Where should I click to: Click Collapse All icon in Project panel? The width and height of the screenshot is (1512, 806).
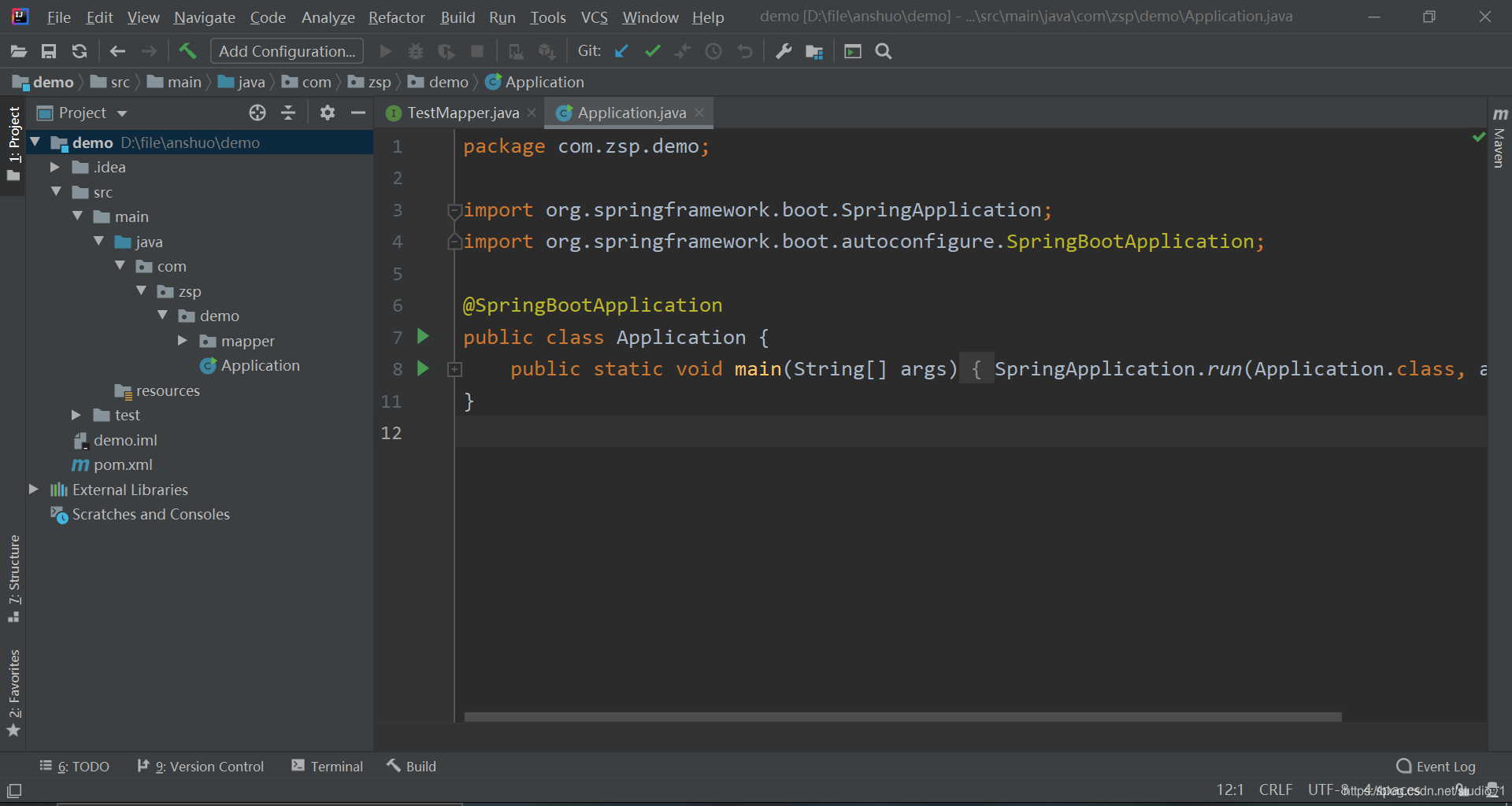click(x=288, y=113)
